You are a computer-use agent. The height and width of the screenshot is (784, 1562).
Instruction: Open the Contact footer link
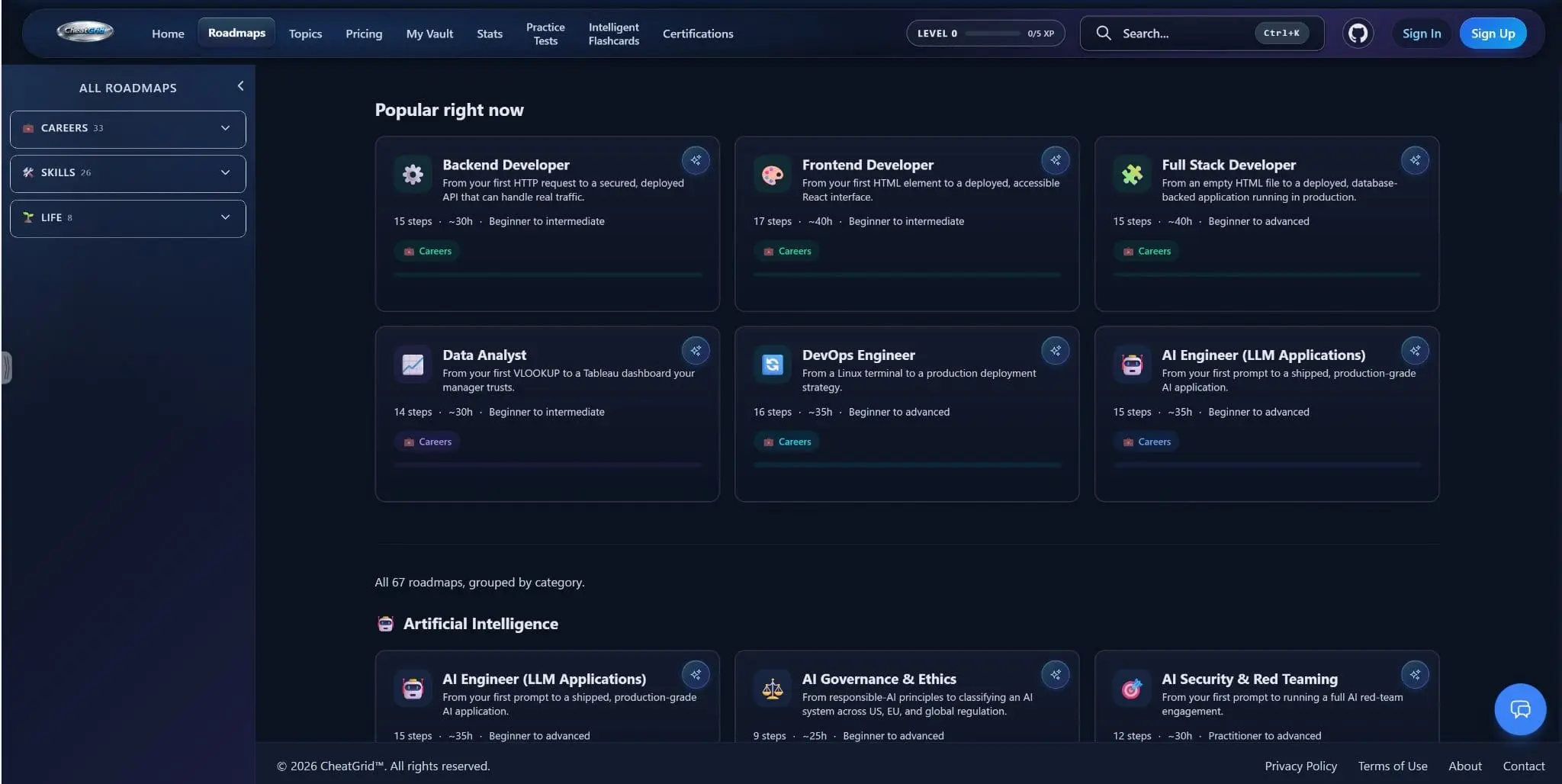pos(1523,766)
